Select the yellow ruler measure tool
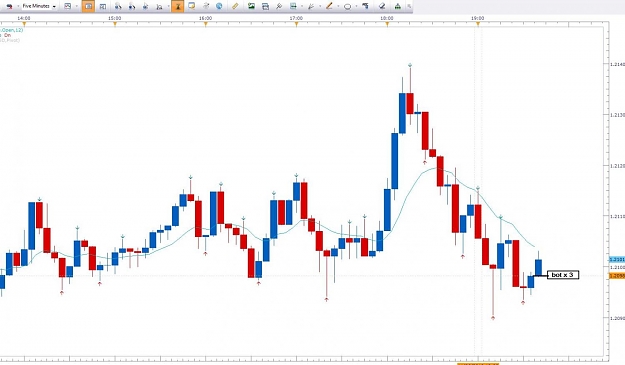Viewport: 625px width, 365px height. point(235,6)
